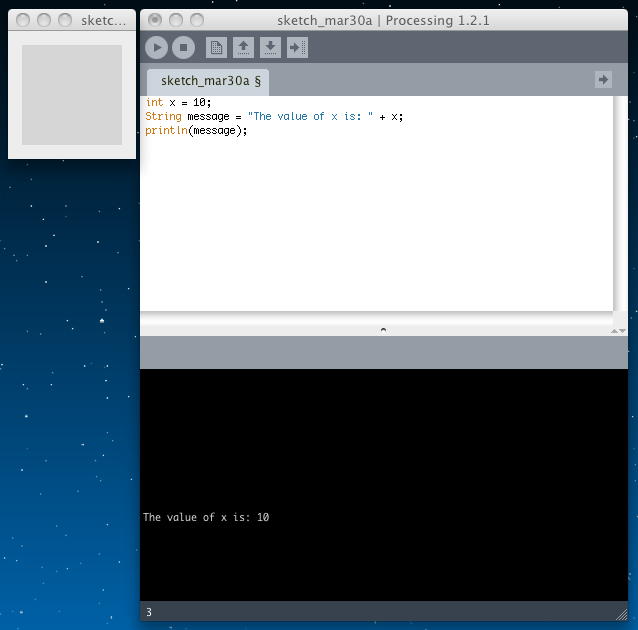This screenshot has width=638, height=630.
Task: Export the sketch as applet
Action: [297, 47]
